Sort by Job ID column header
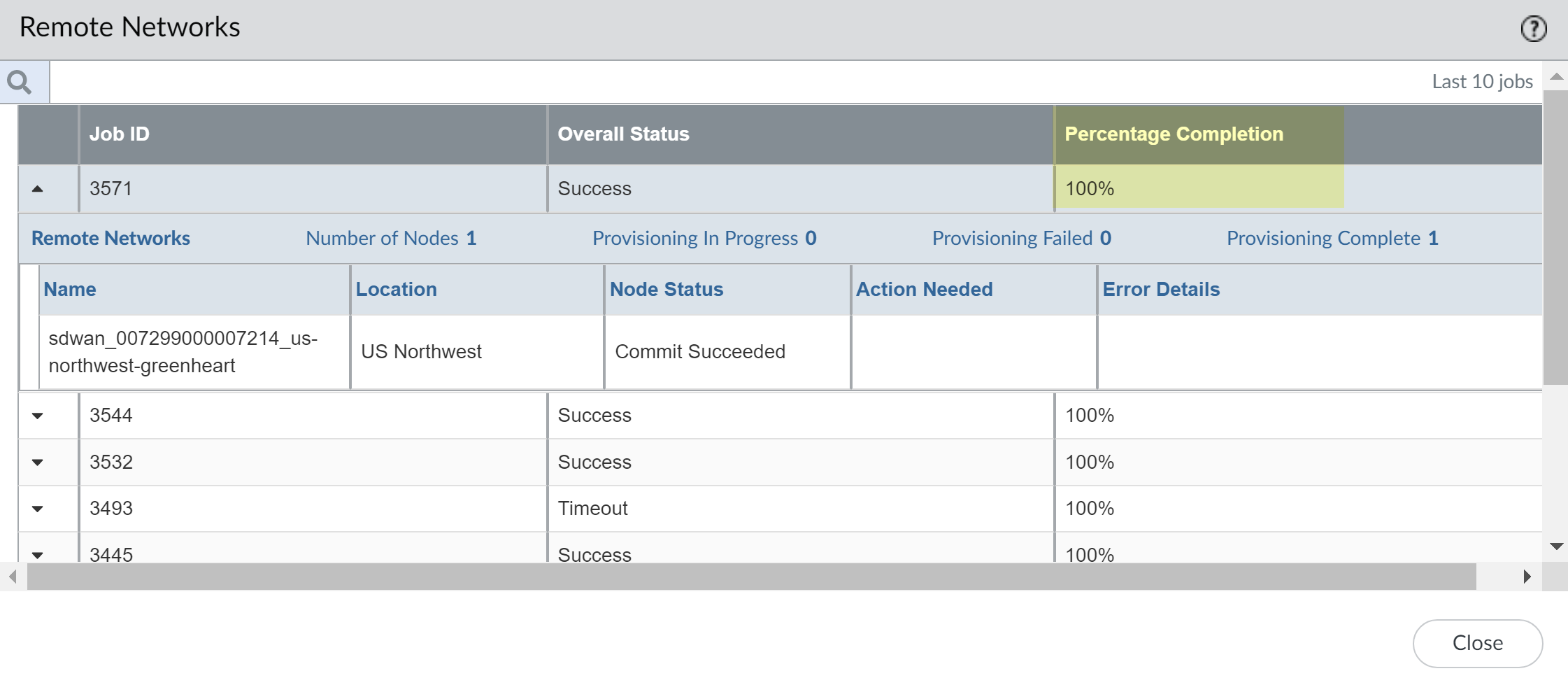This screenshot has width=1568, height=692. (120, 134)
